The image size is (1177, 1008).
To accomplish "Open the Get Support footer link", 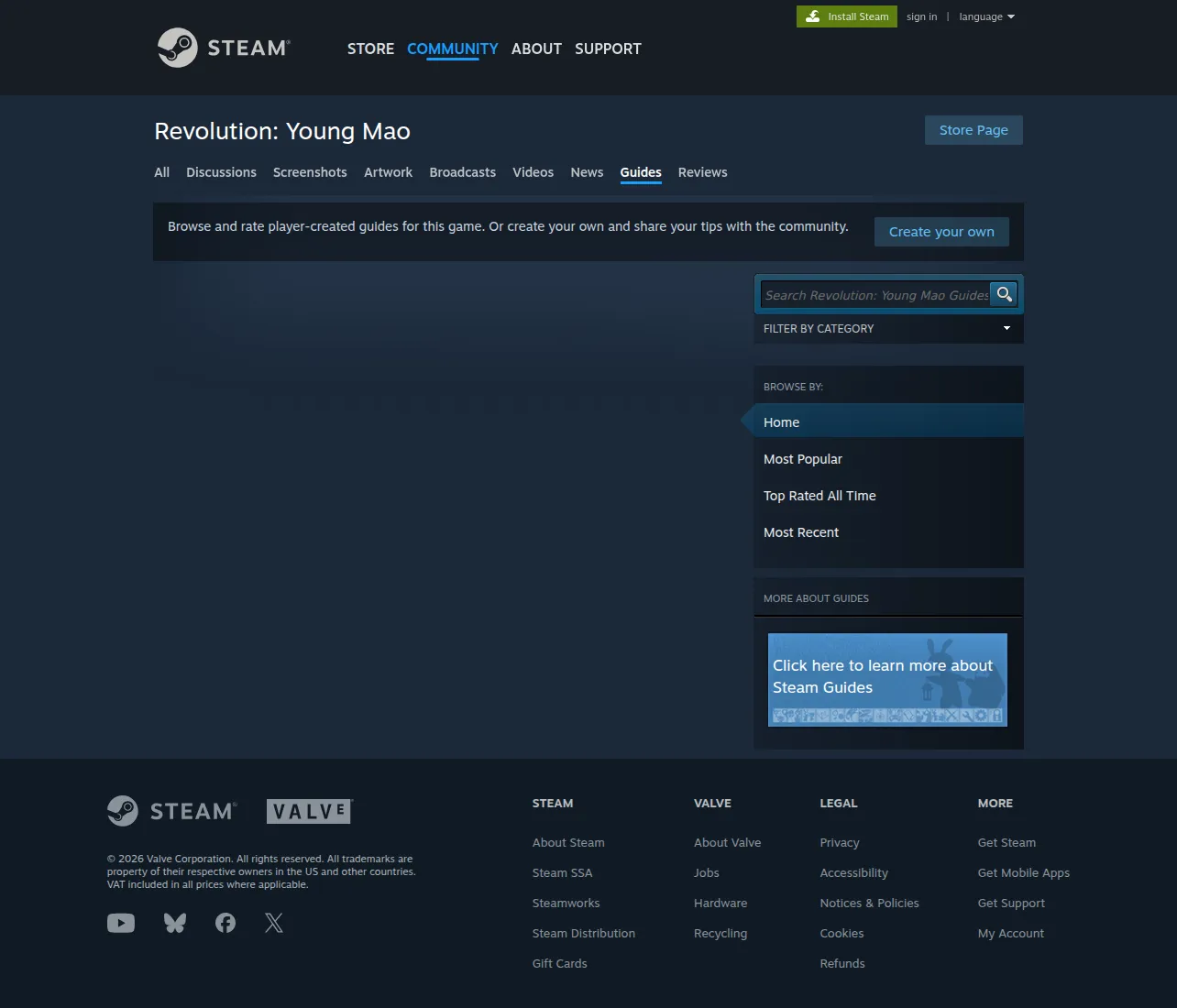I will coord(1011,903).
